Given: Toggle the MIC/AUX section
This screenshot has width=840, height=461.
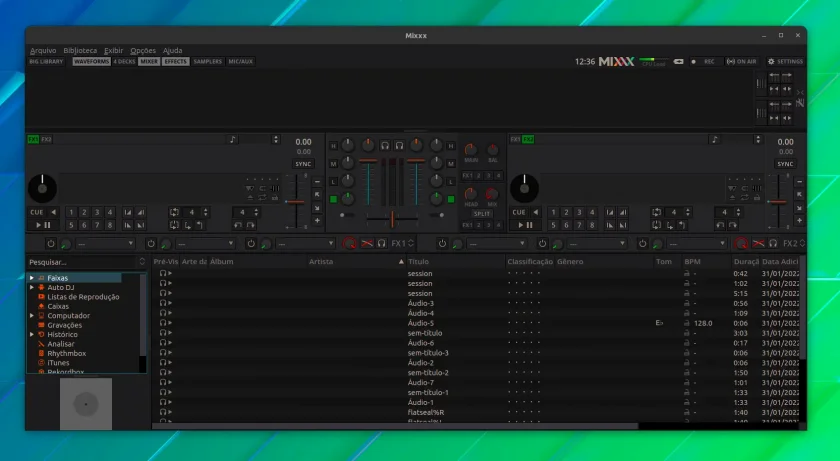Looking at the screenshot, I should (241, 62).
